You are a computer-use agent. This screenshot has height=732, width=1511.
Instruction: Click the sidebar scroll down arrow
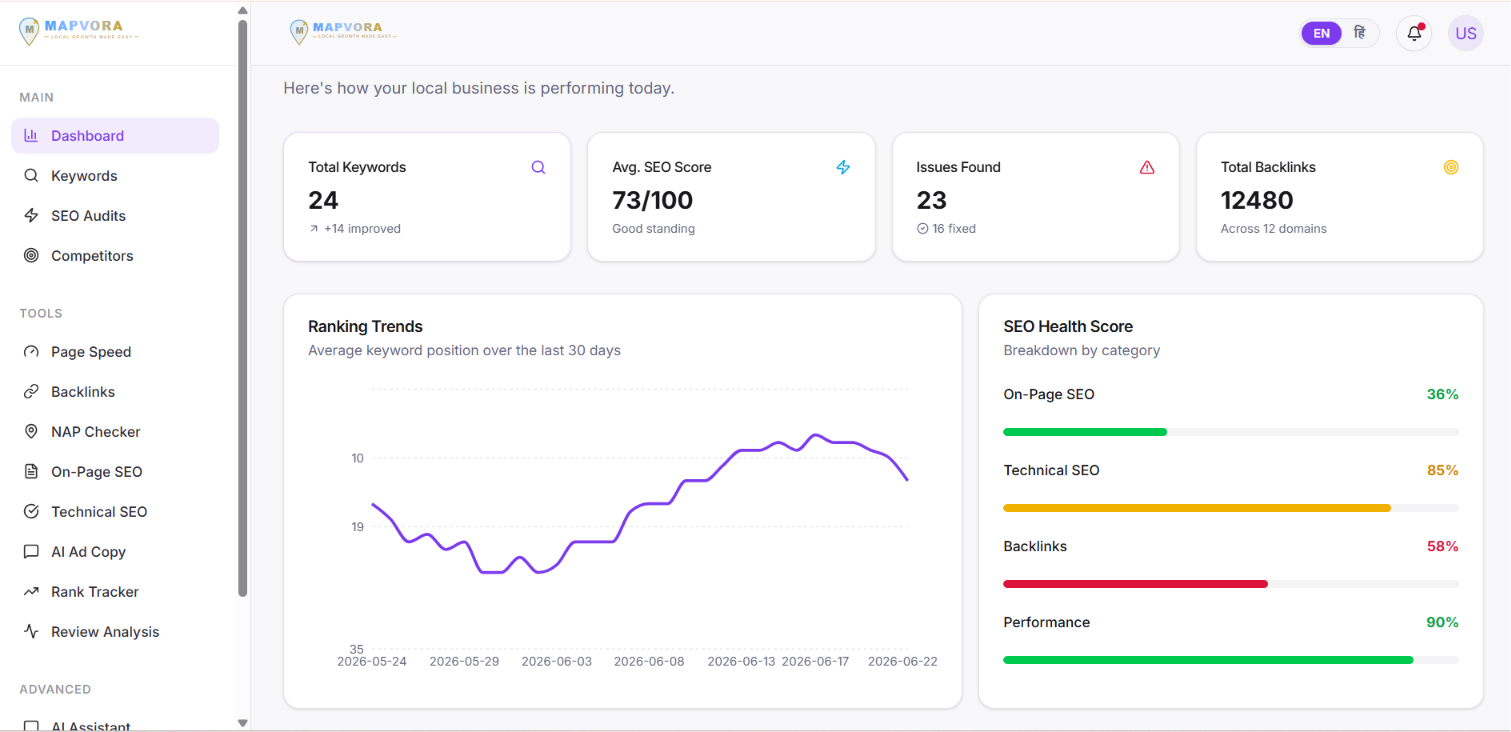point(242,722)
